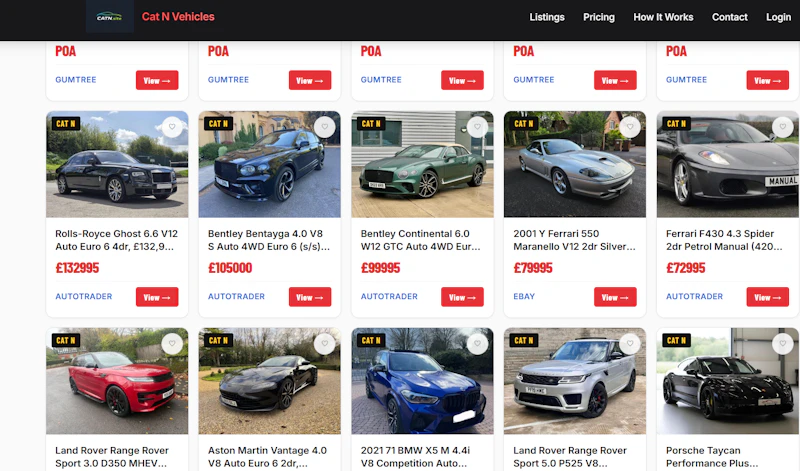Image resolution: width=800 pixels, height=471 pixels.
Task: Open black Porsche Taycan photo
Action: tap(728, 381)
